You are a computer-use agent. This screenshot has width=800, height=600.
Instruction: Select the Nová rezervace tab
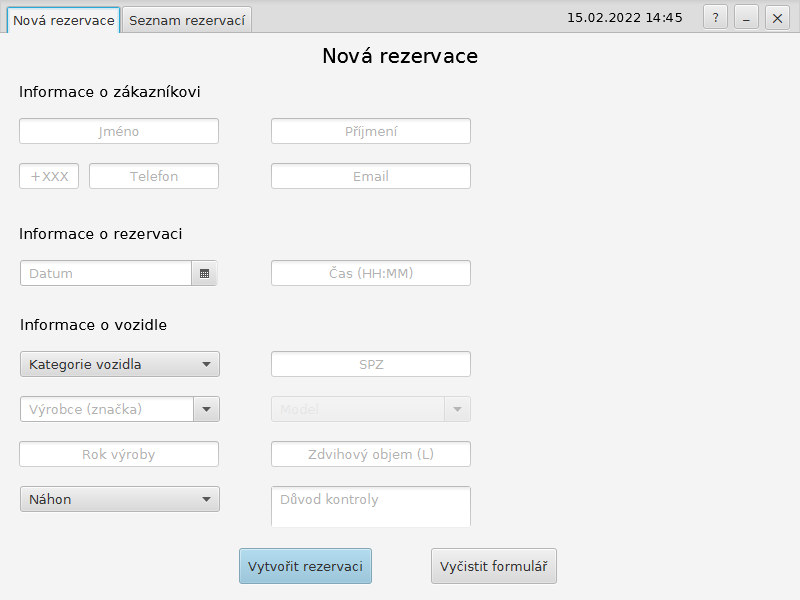click(x=63, y=20)
